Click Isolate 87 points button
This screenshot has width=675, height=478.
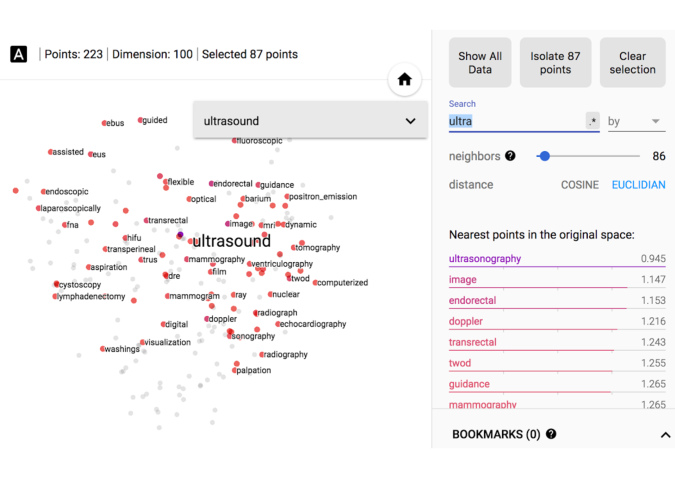pos(555,63)
